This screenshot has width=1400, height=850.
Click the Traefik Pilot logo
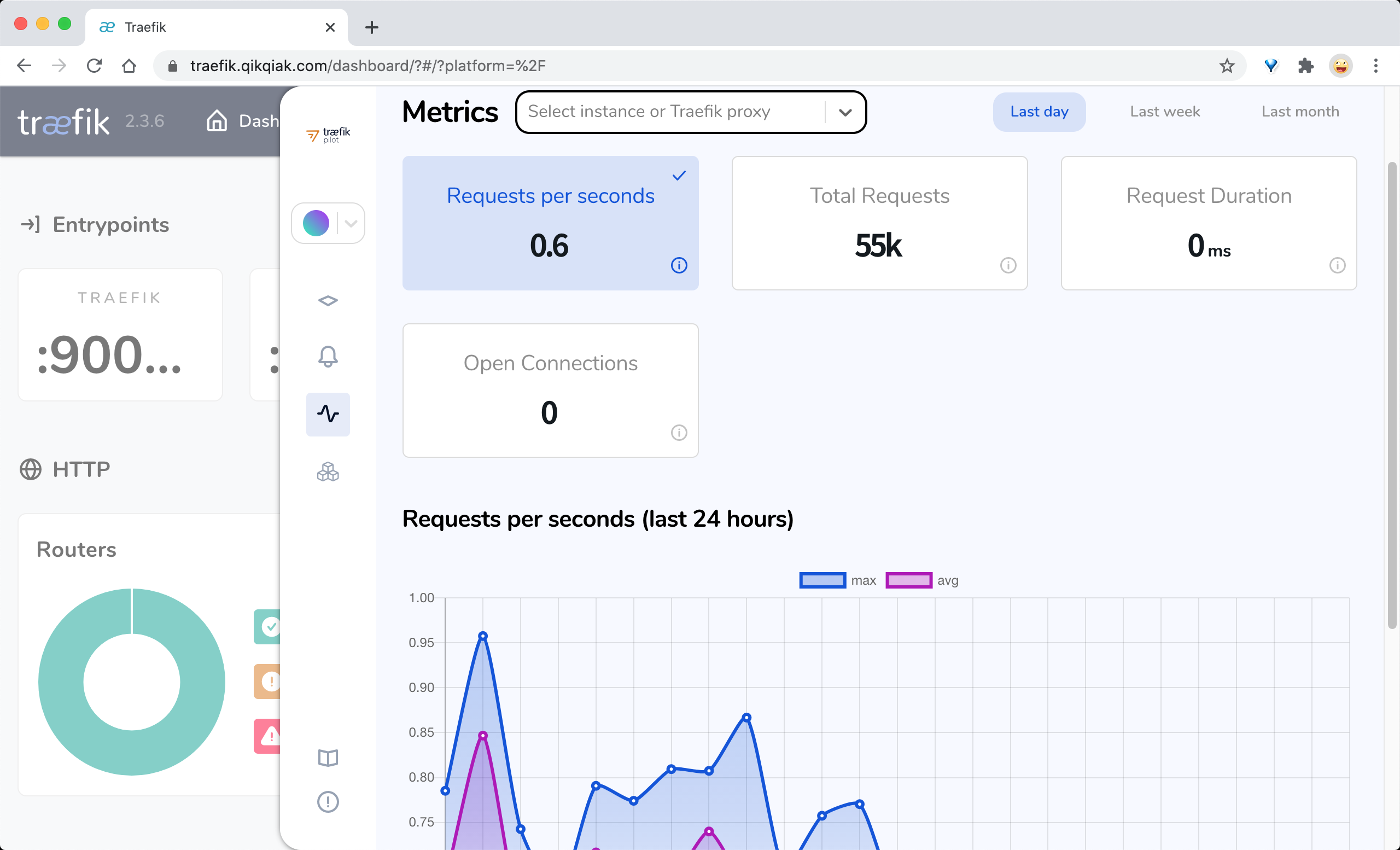[x=329, y=135]
